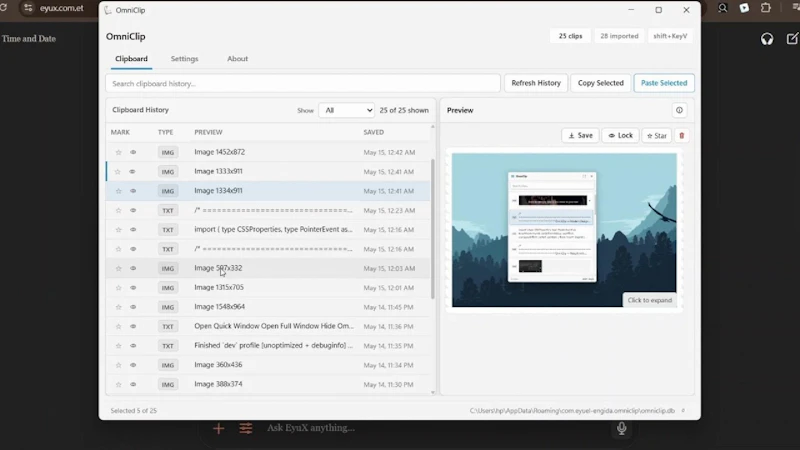Star the Image 587x332 clip
The width and height of the screenshot is (800, 450).
[x=118, y=268]
